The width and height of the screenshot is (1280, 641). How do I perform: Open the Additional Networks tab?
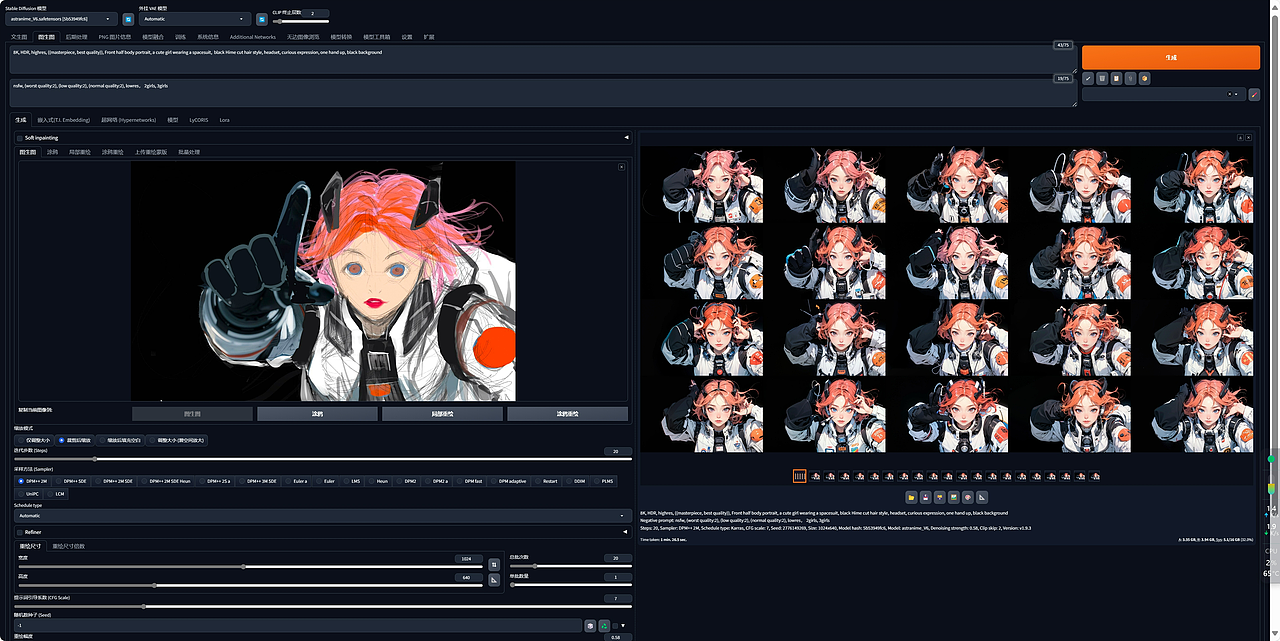(253, 36)
